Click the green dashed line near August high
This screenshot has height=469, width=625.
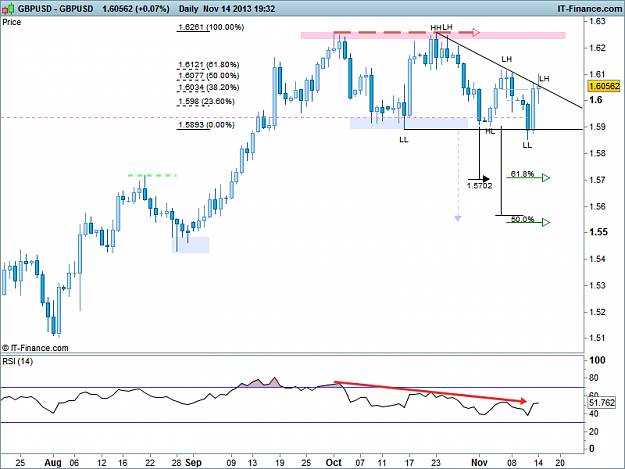pos(152,175)
